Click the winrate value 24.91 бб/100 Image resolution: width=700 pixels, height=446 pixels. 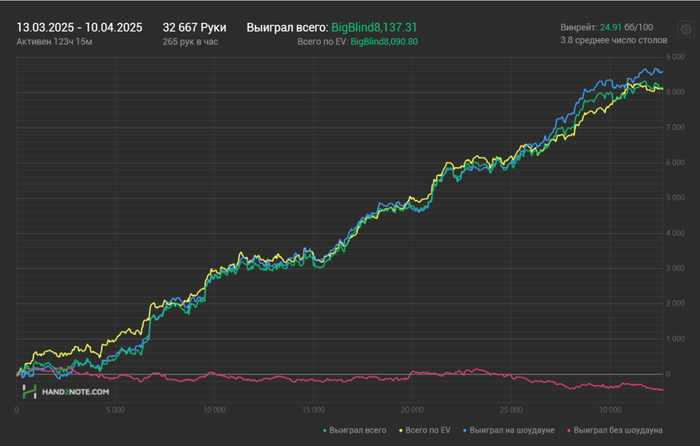pos(626,28)
